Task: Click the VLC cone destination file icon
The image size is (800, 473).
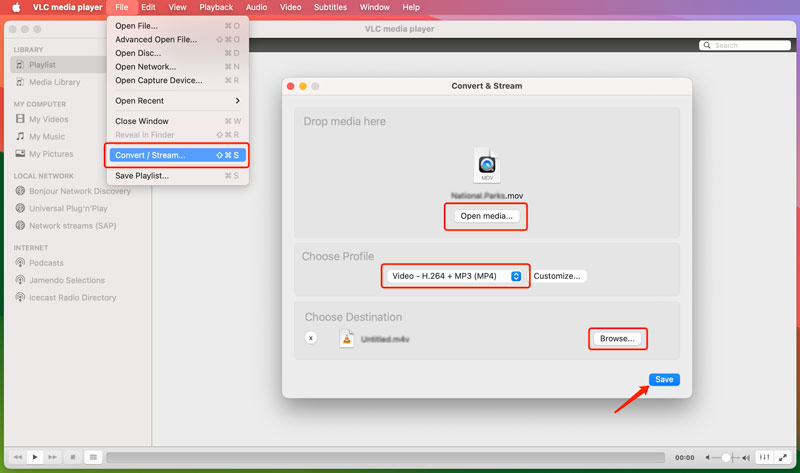Action: 347,338
